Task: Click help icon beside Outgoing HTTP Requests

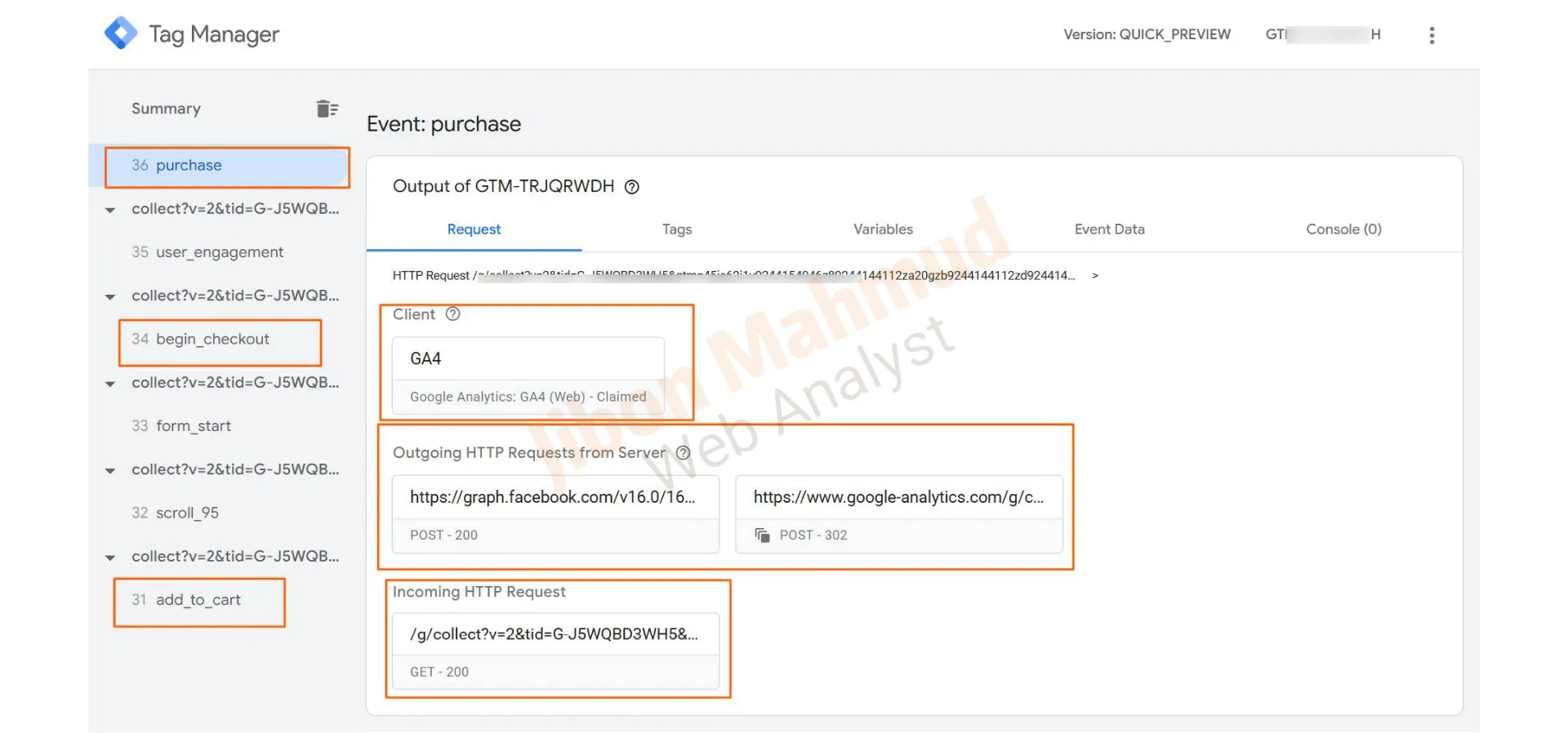Action: pos(684,453)
